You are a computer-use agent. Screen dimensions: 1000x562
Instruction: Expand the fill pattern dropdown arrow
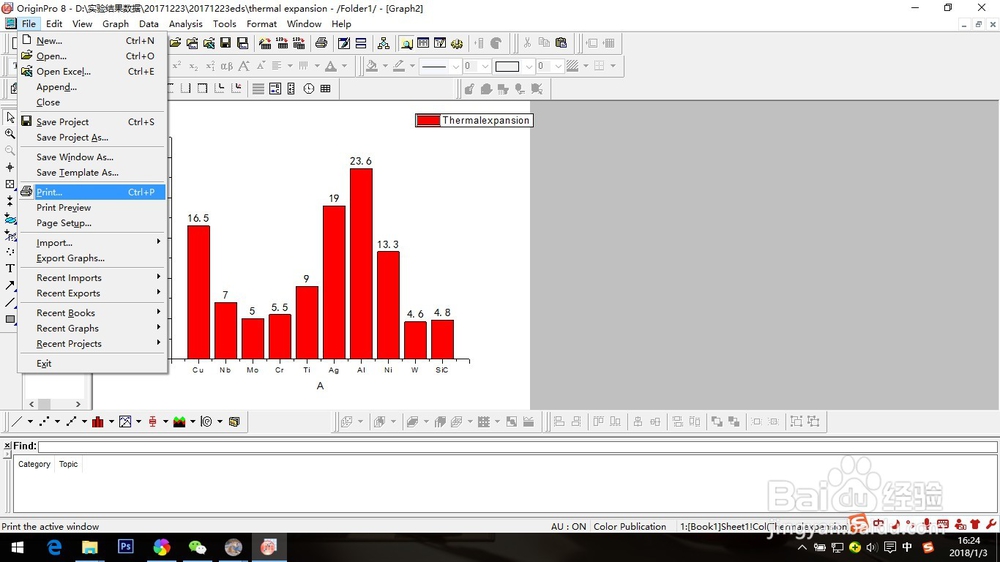coord(586,66)
